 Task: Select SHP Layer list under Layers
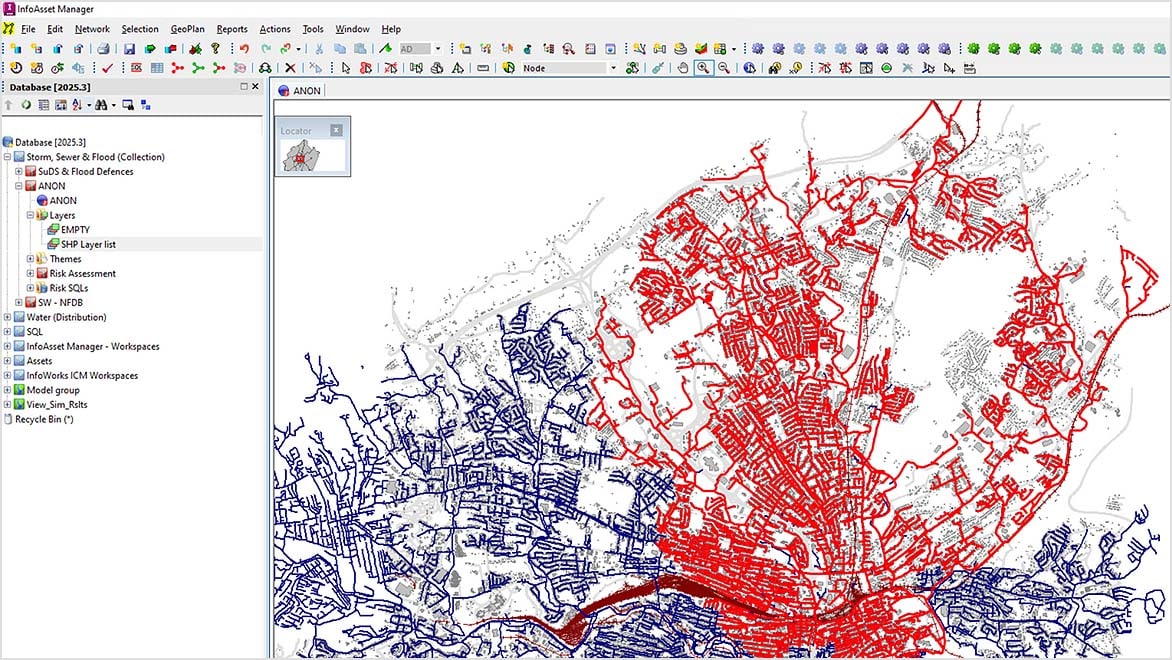[x=85, y=244]
